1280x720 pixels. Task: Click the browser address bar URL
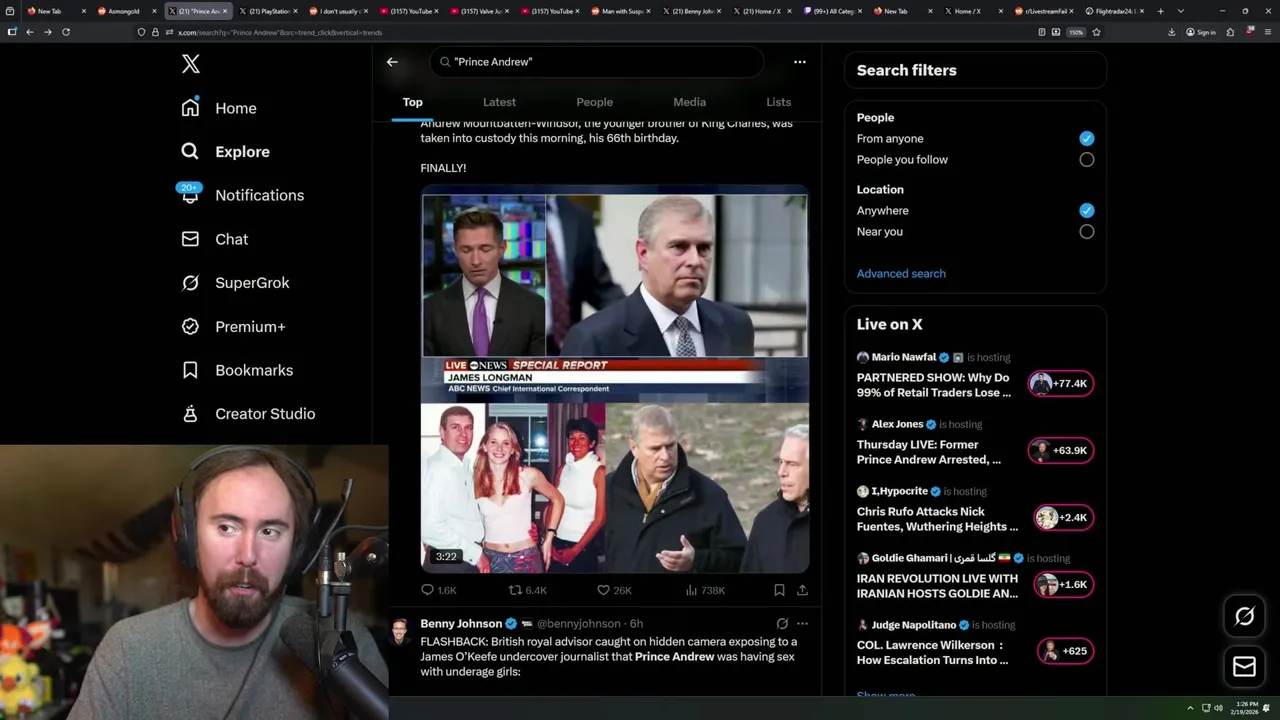(x=280, y=32)
